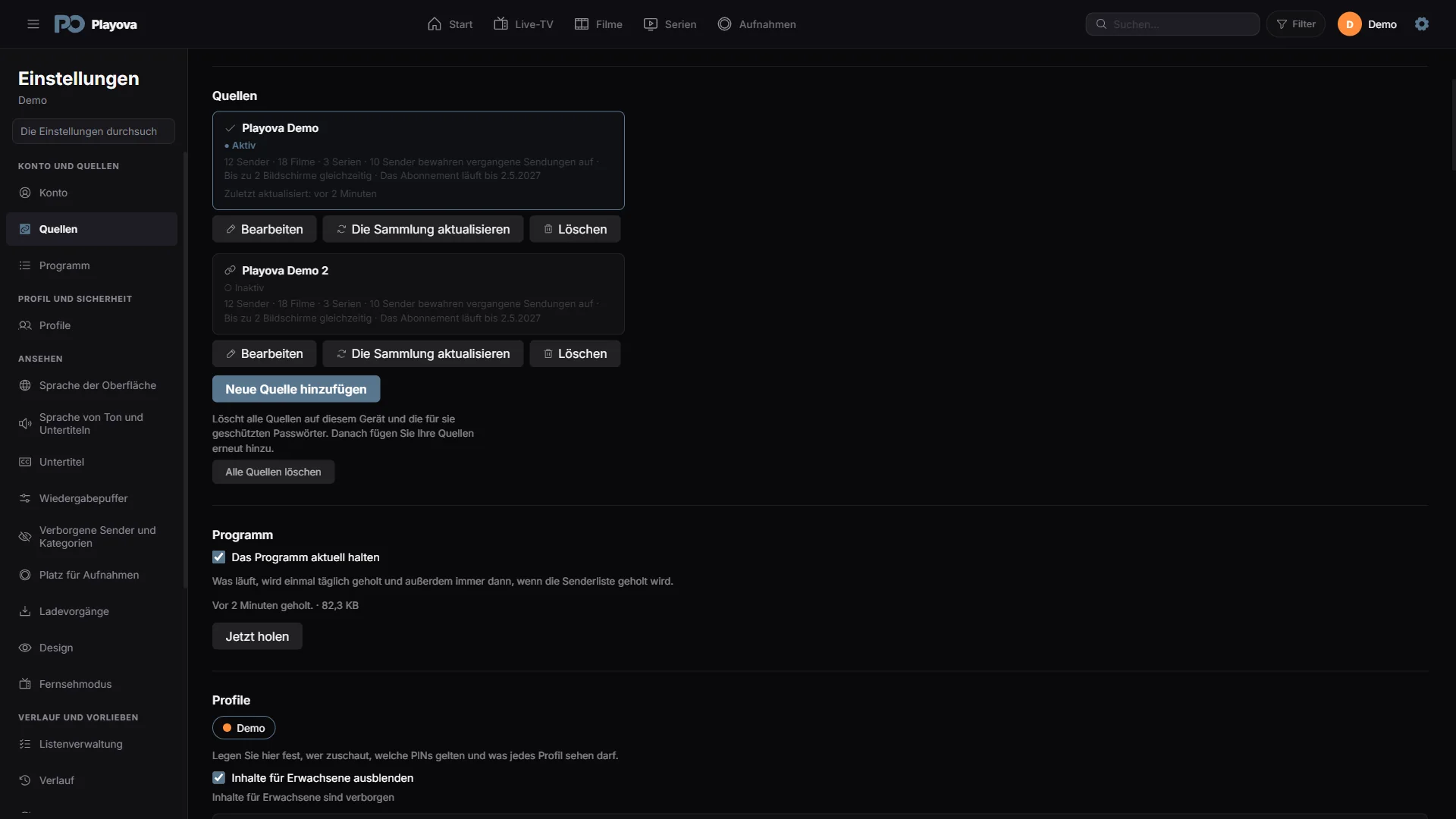Click the Wiedergabepuffer sliders icon
The image size is (1456, 819).
[25, 498]
